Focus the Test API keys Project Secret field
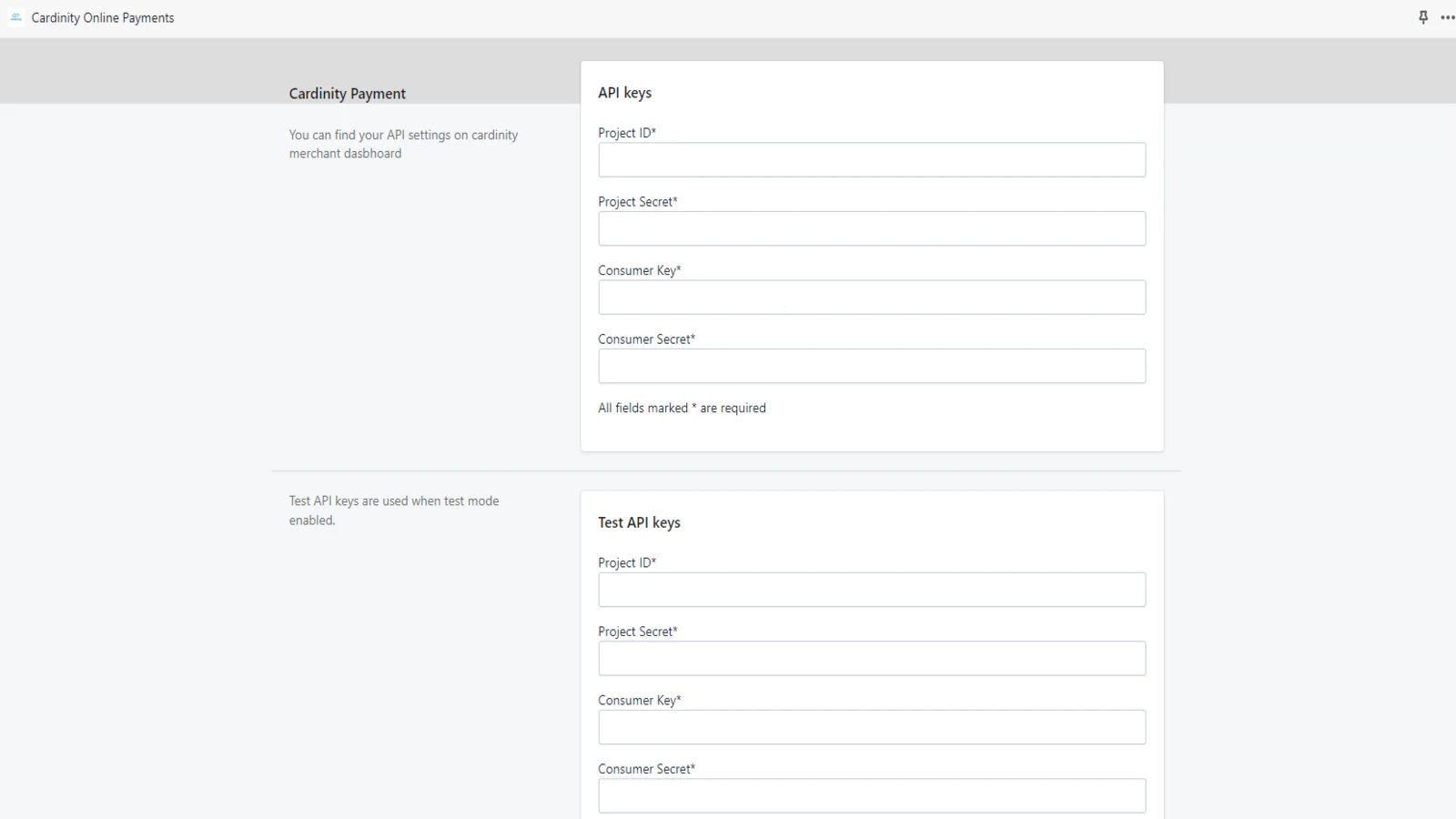This screenshot has width=1456, height=819. click(x=872, y=659)
